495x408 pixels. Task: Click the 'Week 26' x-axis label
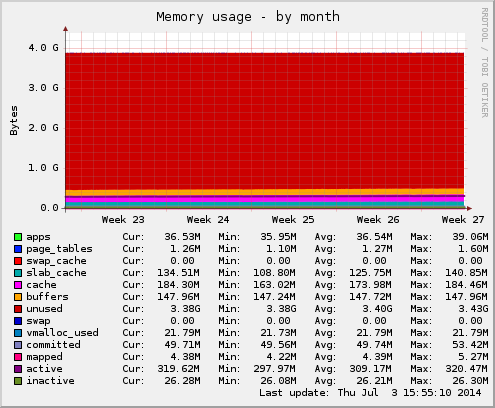tap(378, 220)
